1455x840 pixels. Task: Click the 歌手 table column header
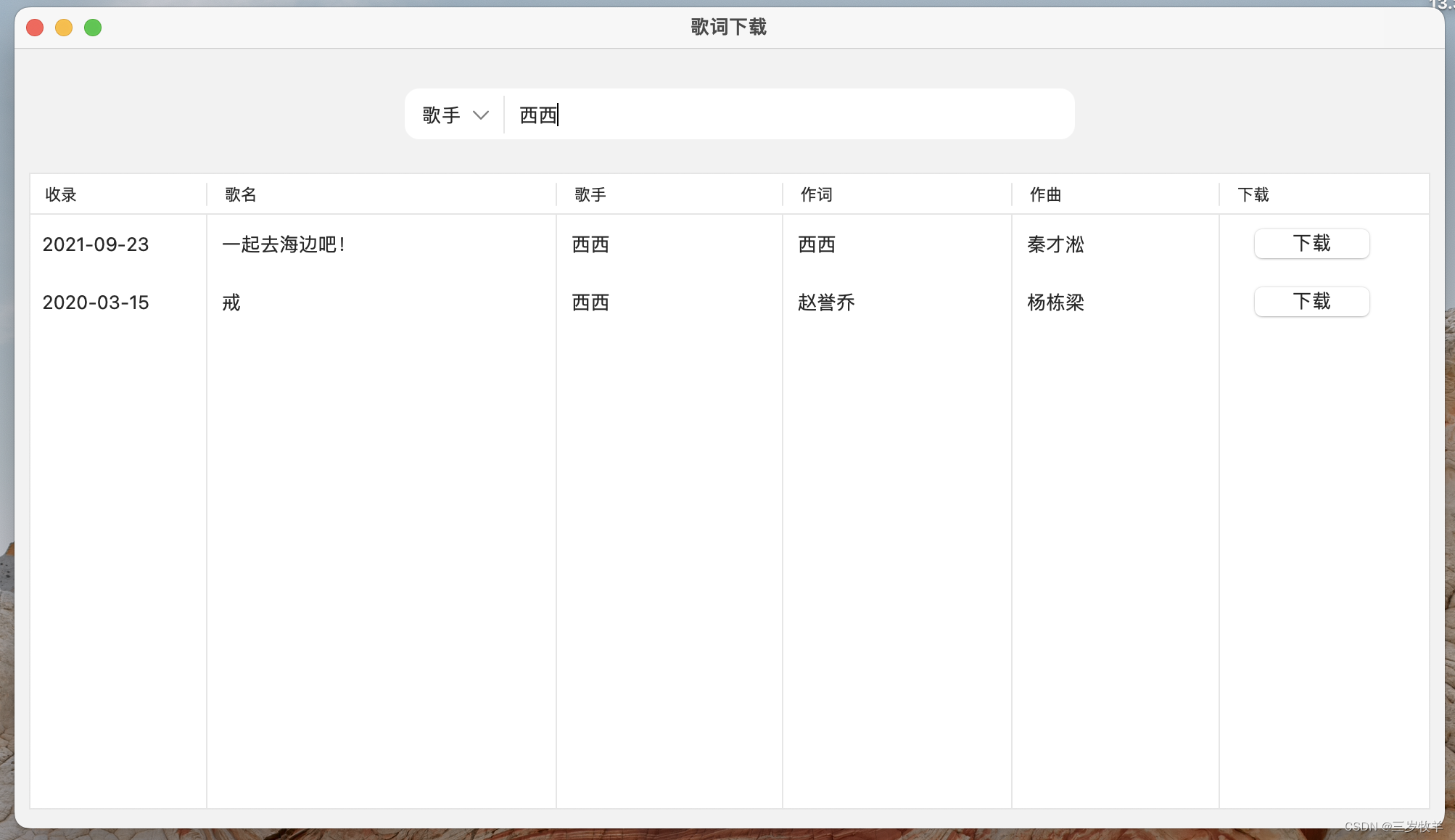(x=590, y=194)
